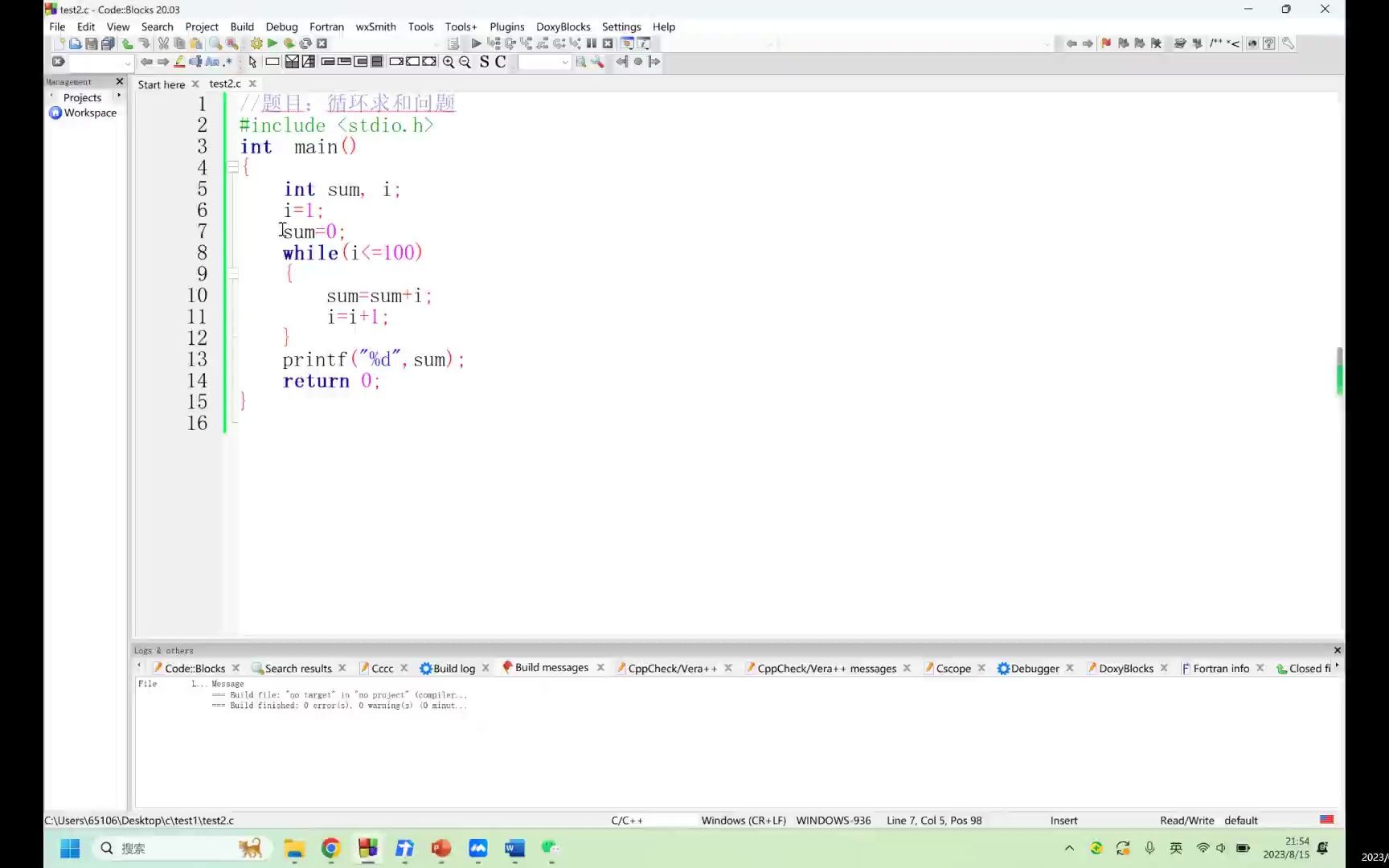Viewport: 1389px width, 868px height.
Task: Collapse the while loop fold marker
Action: pos(233,274)
